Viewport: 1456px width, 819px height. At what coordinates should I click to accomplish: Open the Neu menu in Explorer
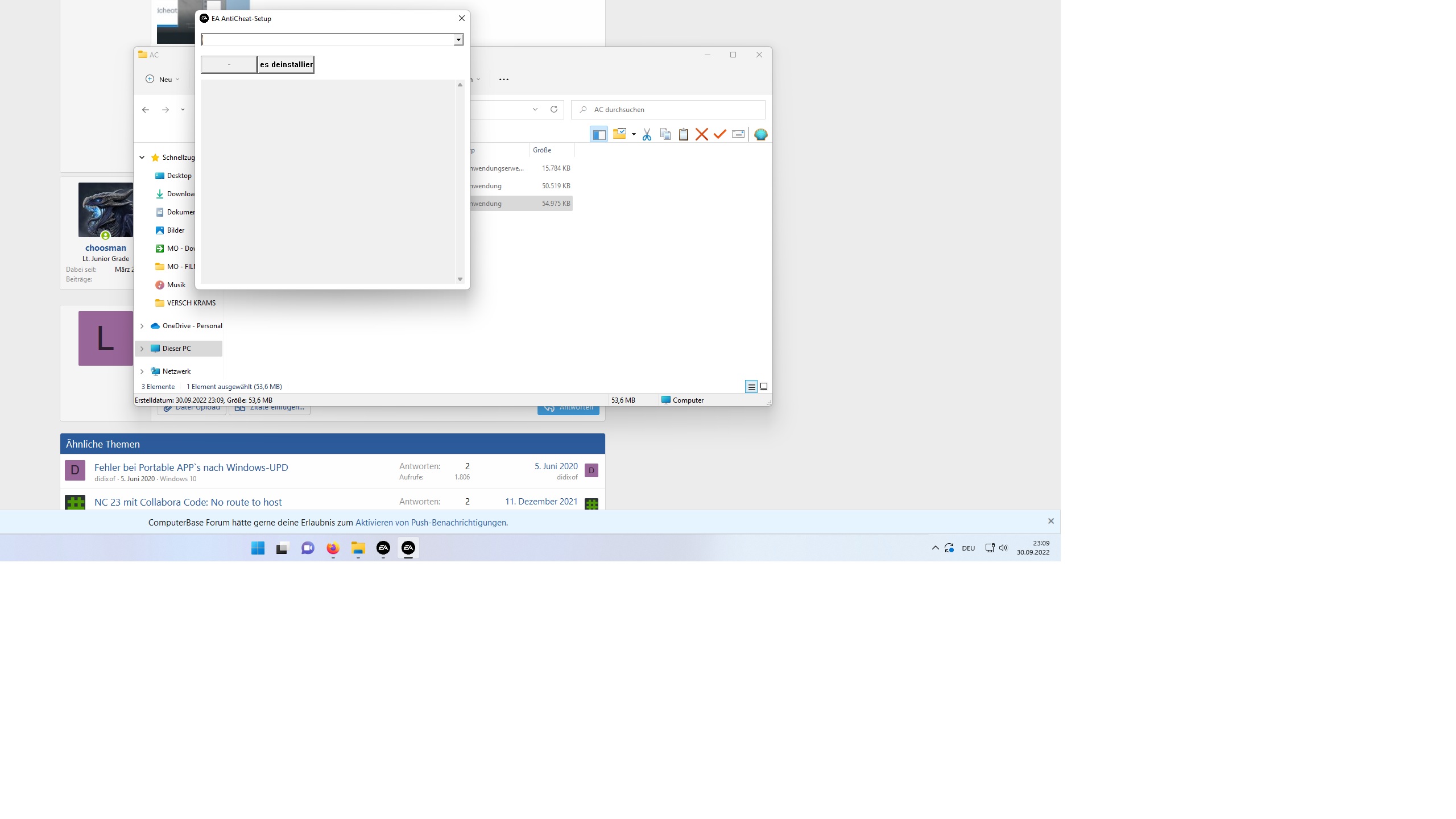163,79
